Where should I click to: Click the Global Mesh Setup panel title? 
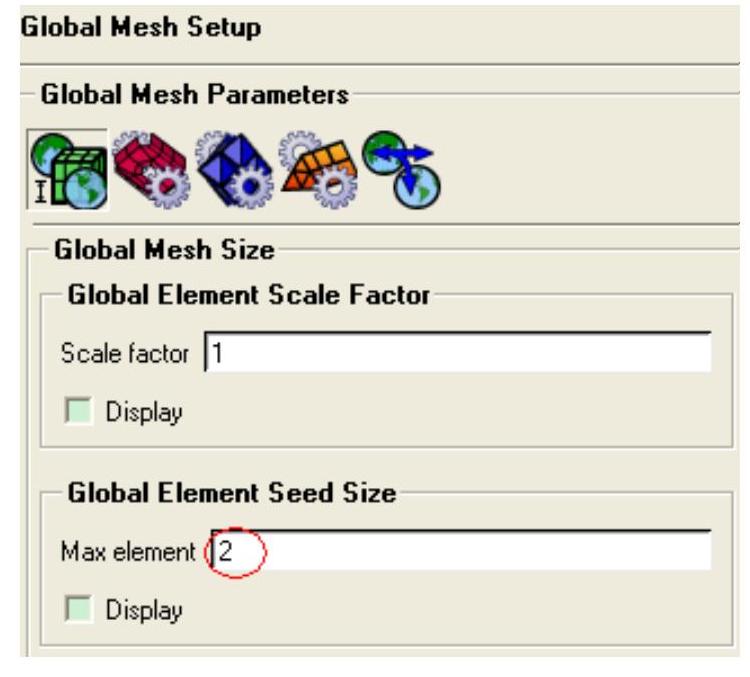(141, 27)
